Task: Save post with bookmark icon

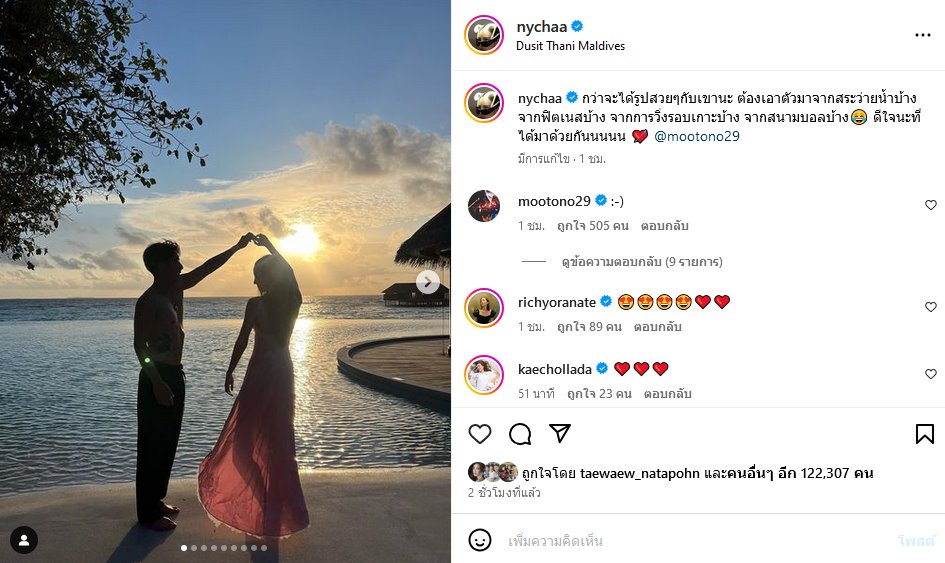Action: [925, 434]
